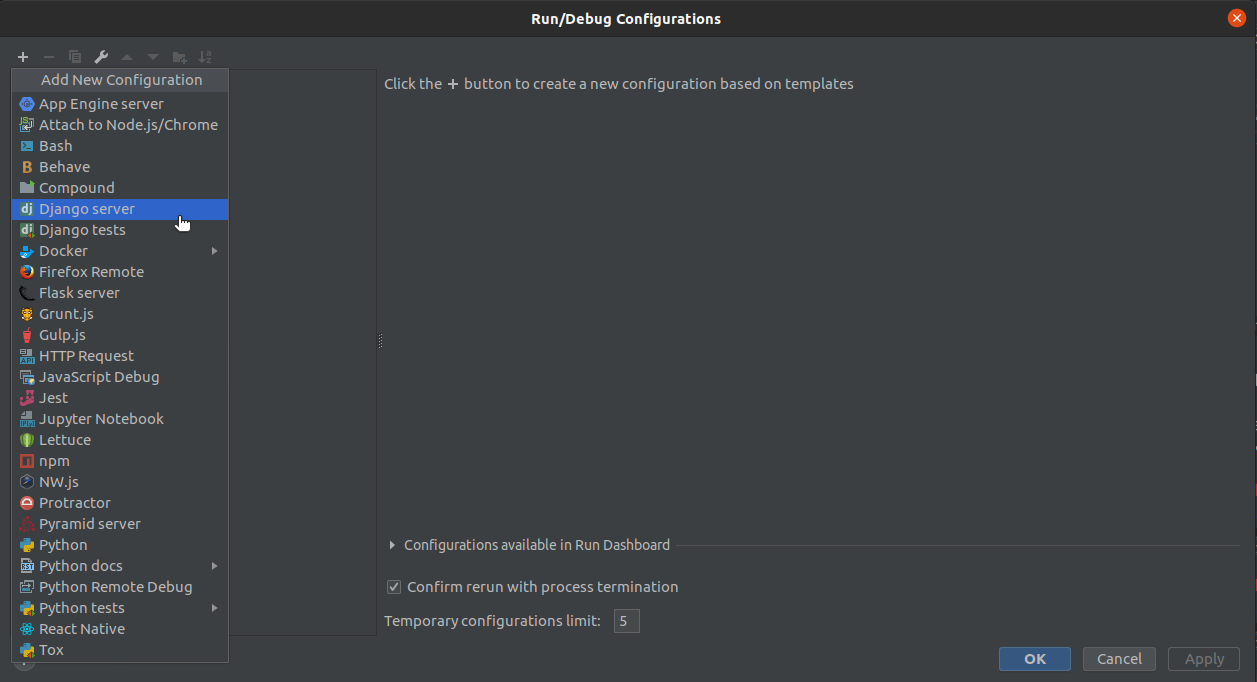Expand the Python tests submenu arrow
This screenshot has height=682, width=1257.
point(214,608)
